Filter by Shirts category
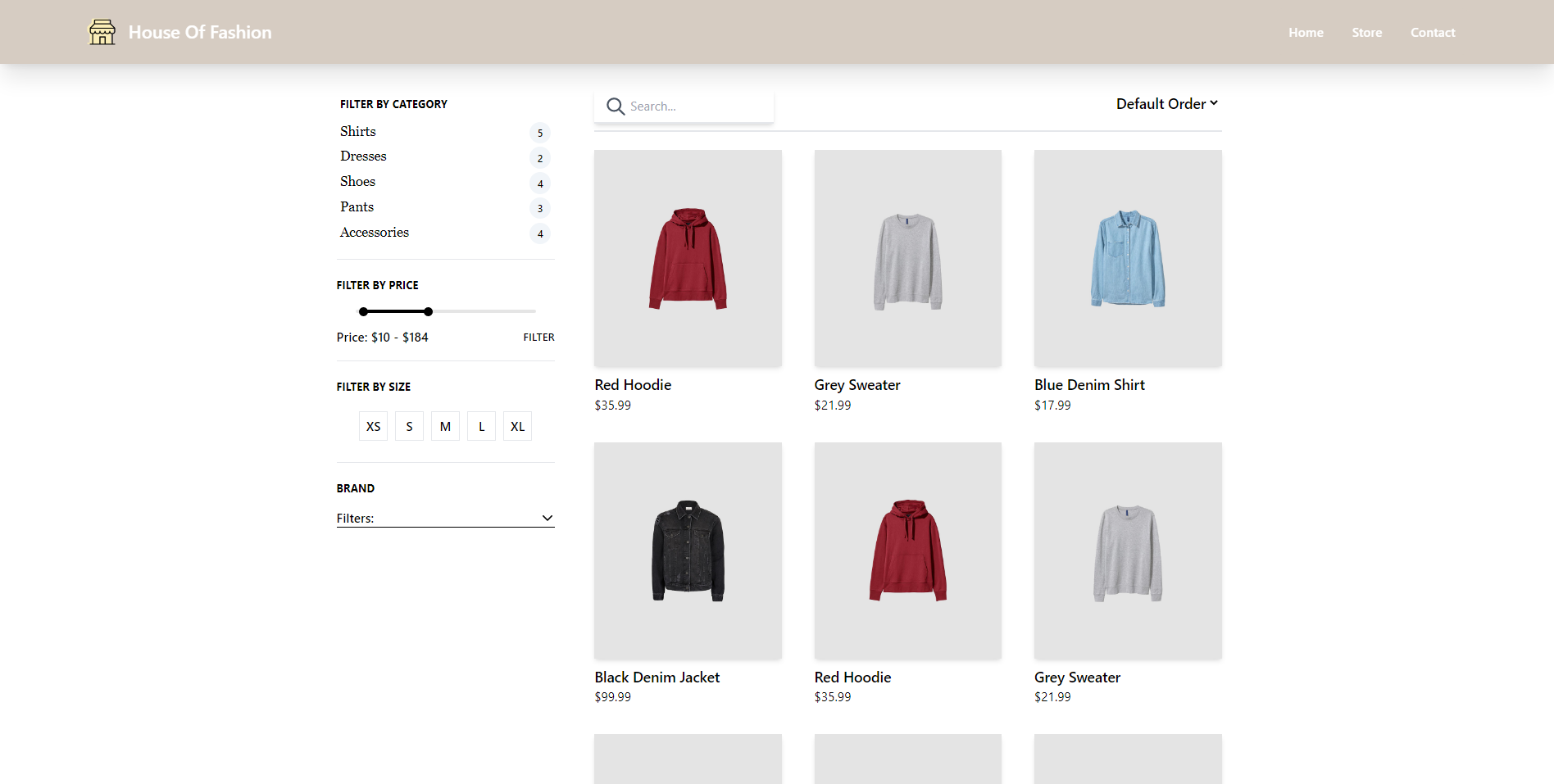This screenshot has width=1554, height=784. [x=357, y=131]
